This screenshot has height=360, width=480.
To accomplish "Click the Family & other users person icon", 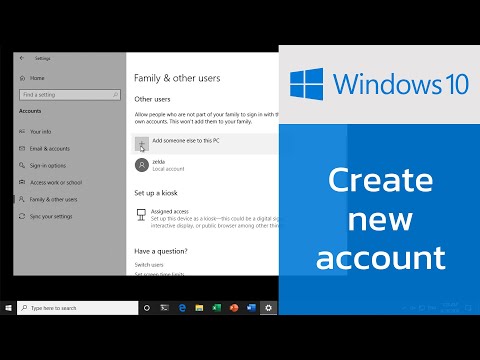I will click(x=22, y=199).
